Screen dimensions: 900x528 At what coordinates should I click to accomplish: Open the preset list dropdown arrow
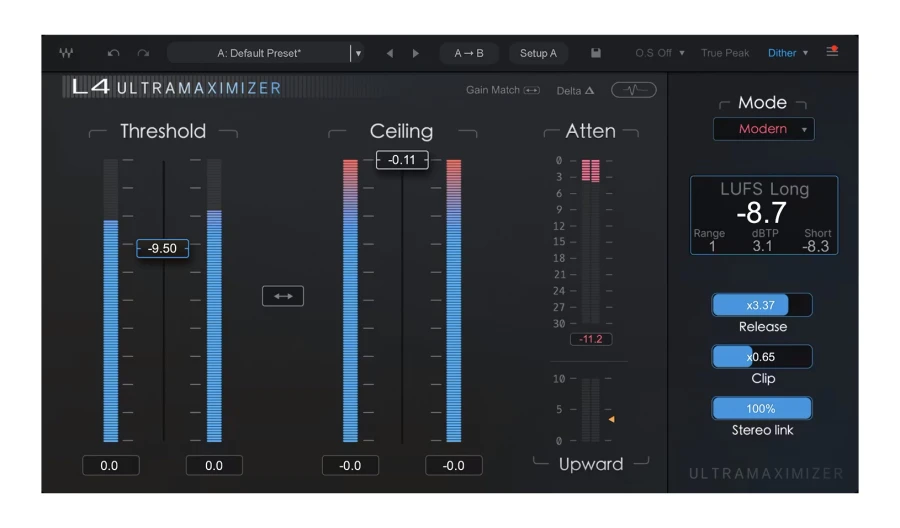point(358,53)
